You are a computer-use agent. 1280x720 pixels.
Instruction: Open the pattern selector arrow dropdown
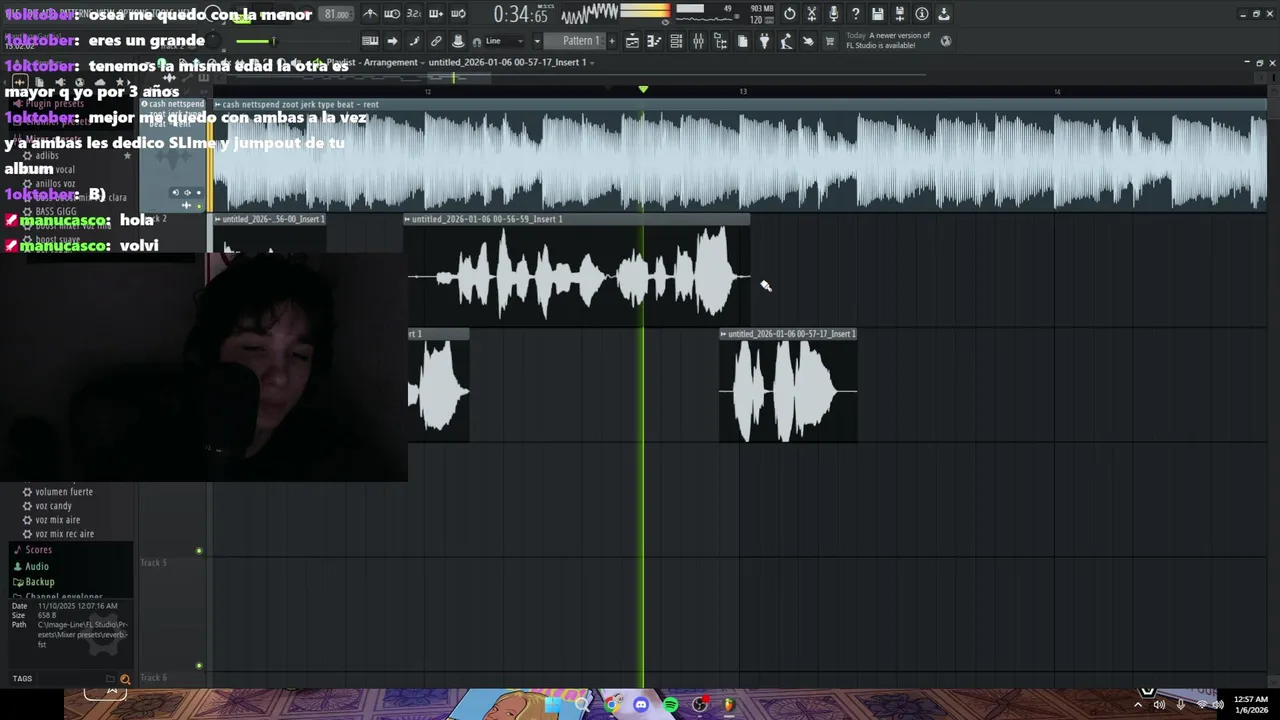[x=537, y=41]
